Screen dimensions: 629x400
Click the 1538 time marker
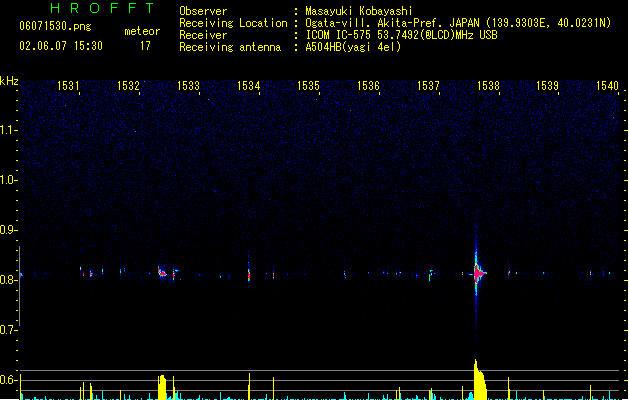pyautogui.click(x=488, y=86)
